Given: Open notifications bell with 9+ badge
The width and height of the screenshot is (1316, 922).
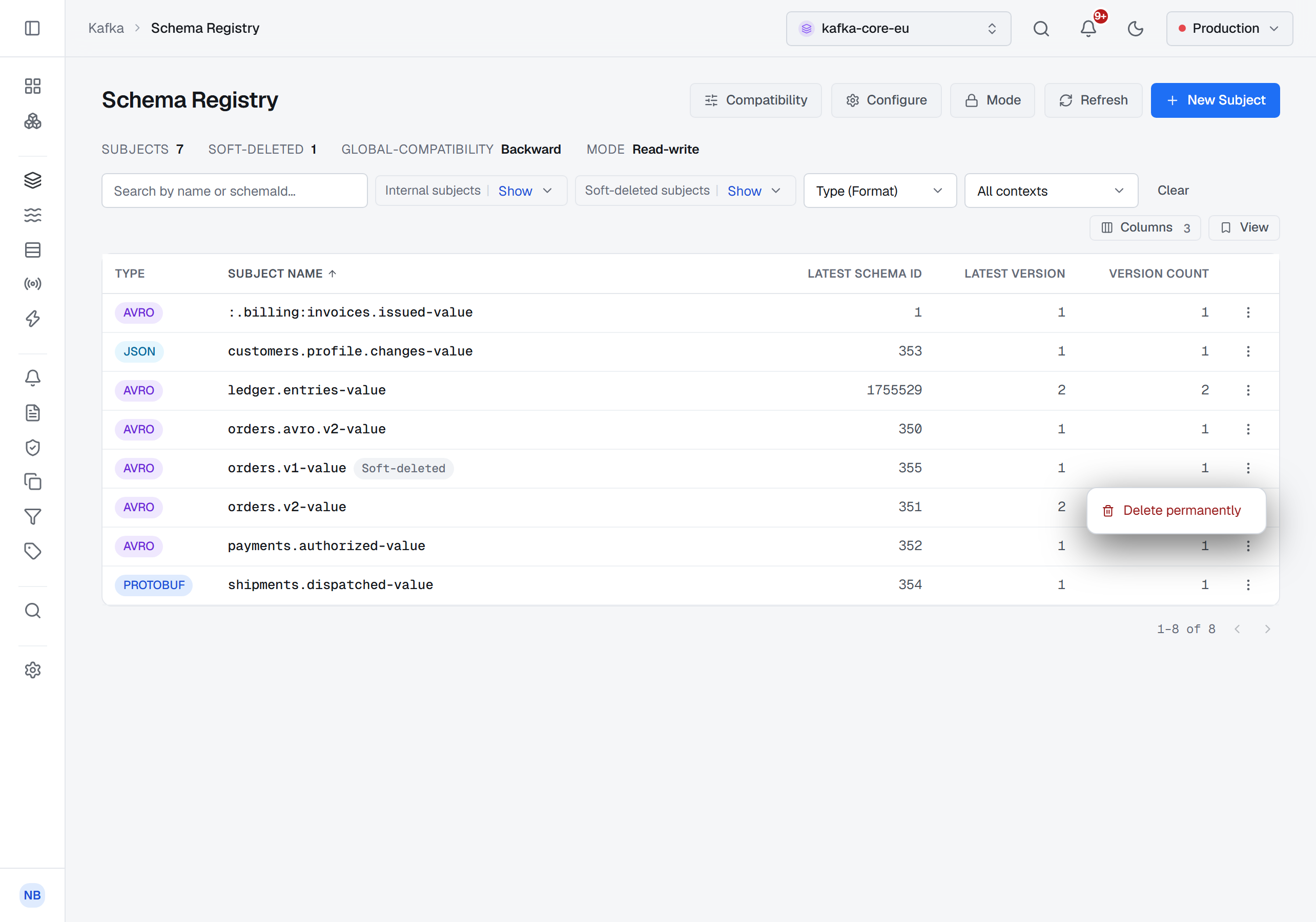Looking at the screenshot, I should pos(1088,28).
